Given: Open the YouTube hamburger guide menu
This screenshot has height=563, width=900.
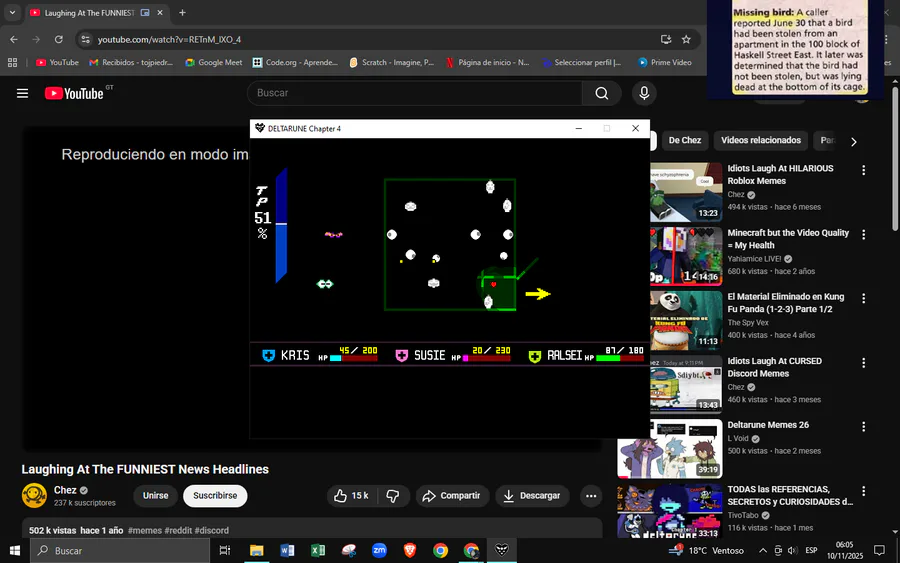Looking at the screenshot, I should coord(22,93).
